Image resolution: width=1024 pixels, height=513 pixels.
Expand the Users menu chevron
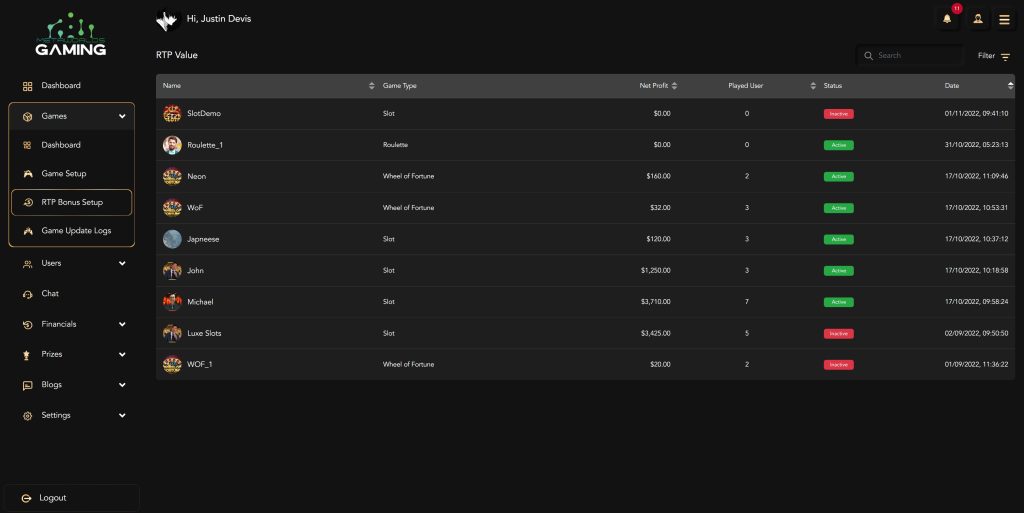[x=122, y=264]
